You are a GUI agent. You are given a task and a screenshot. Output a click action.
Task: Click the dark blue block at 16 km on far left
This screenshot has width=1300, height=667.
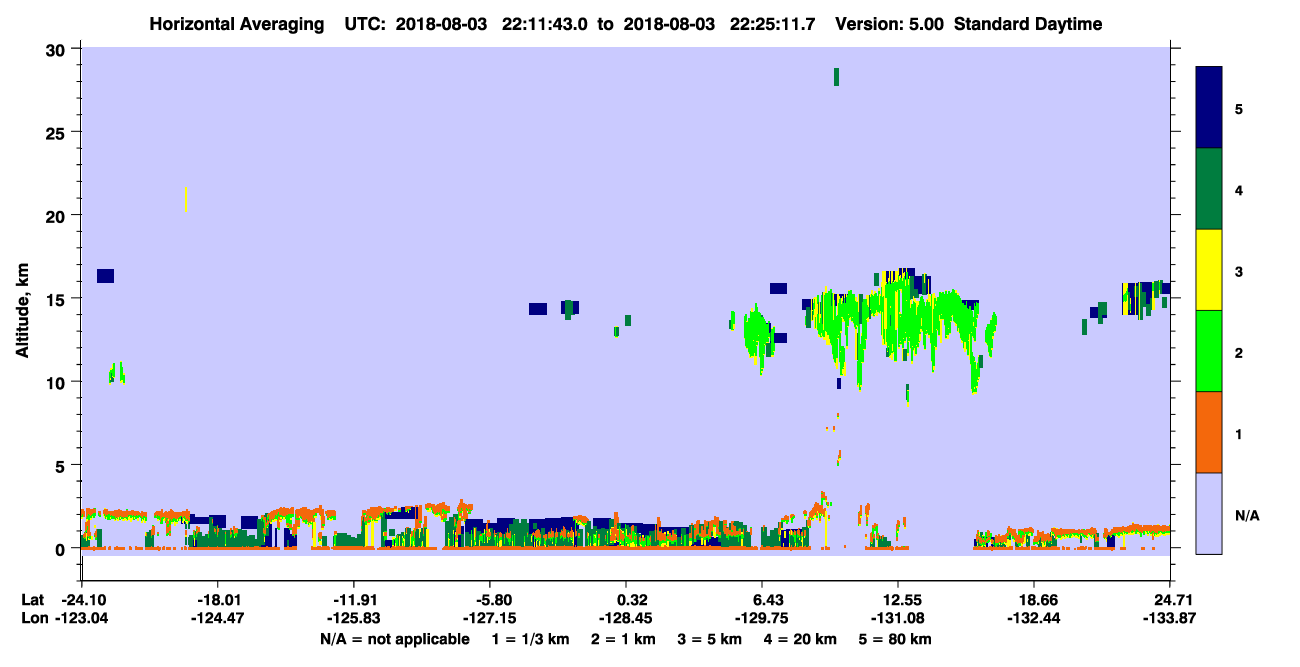(x=105, y=276)
